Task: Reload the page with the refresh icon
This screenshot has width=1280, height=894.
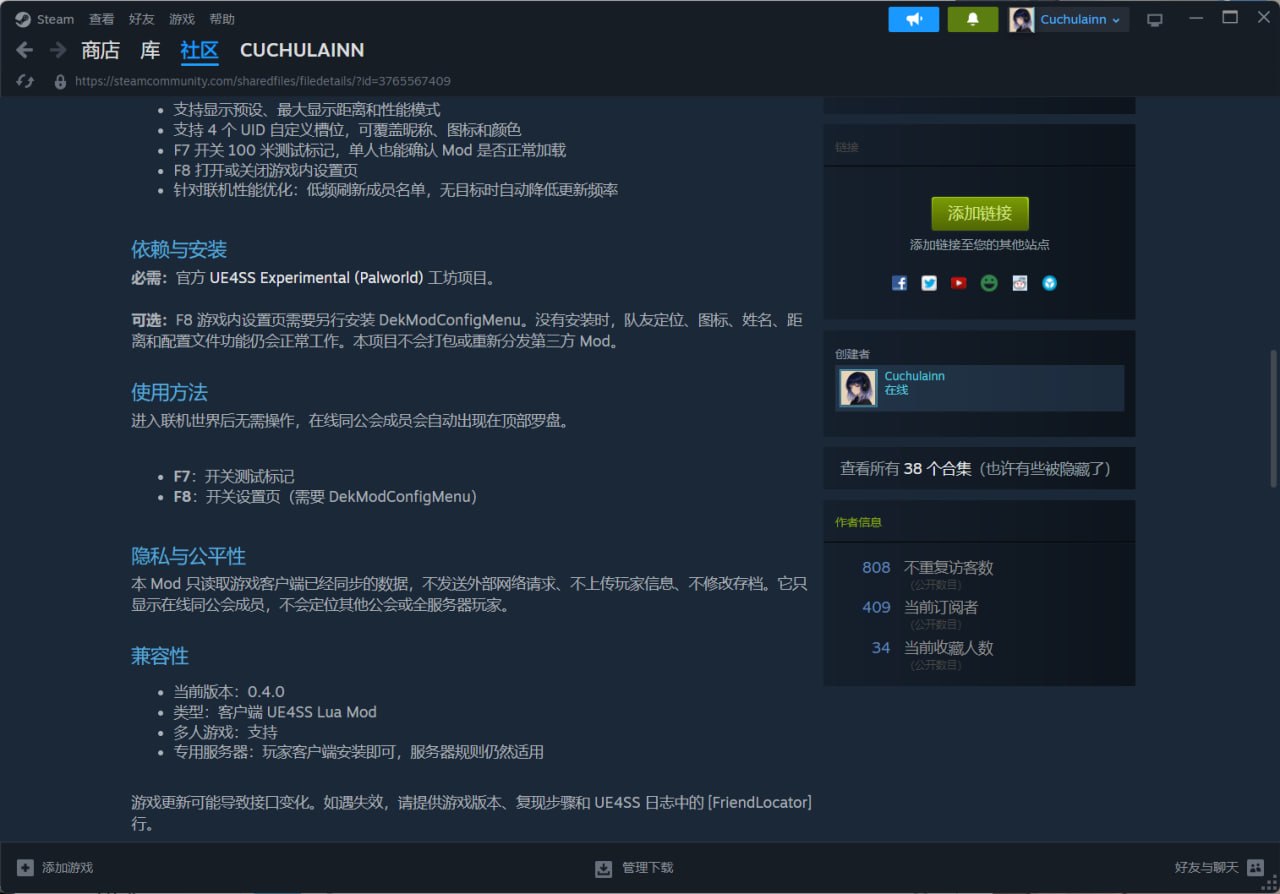Action: click(26, 81)
